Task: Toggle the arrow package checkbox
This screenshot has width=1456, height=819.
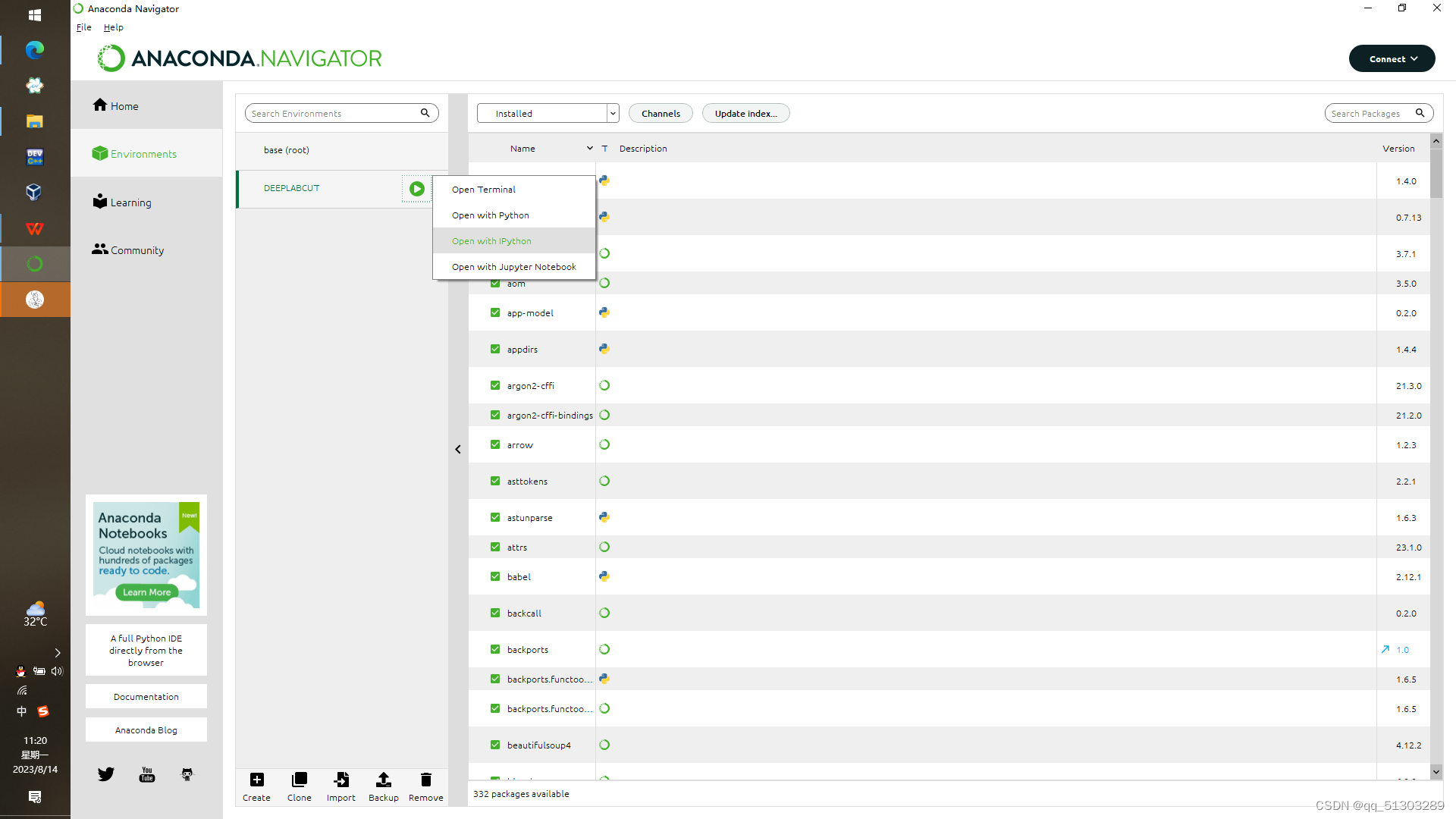Action: tap(495, 444)
